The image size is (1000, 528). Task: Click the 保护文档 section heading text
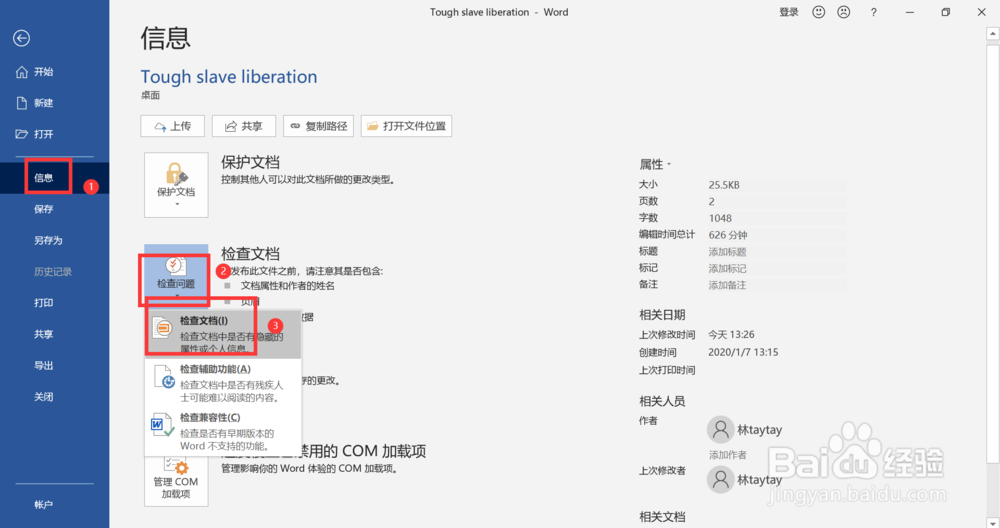(x=250, y=162)
